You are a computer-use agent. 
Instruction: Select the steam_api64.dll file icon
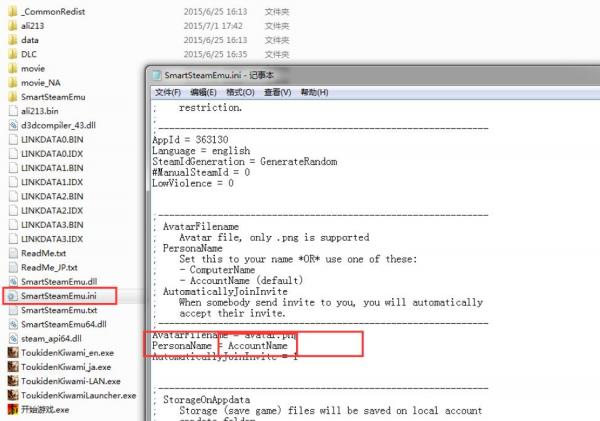coord(13,338)
